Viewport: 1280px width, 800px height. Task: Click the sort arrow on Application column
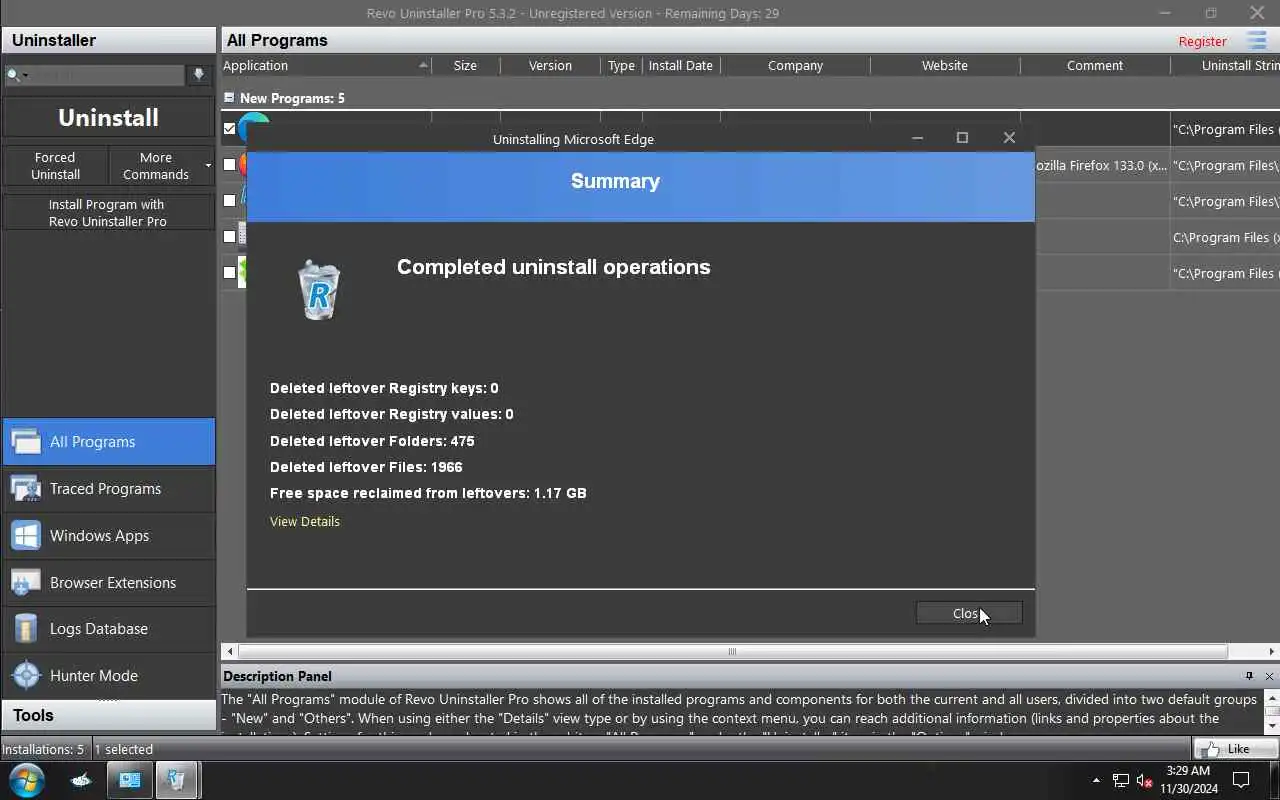tap(423, 65)
